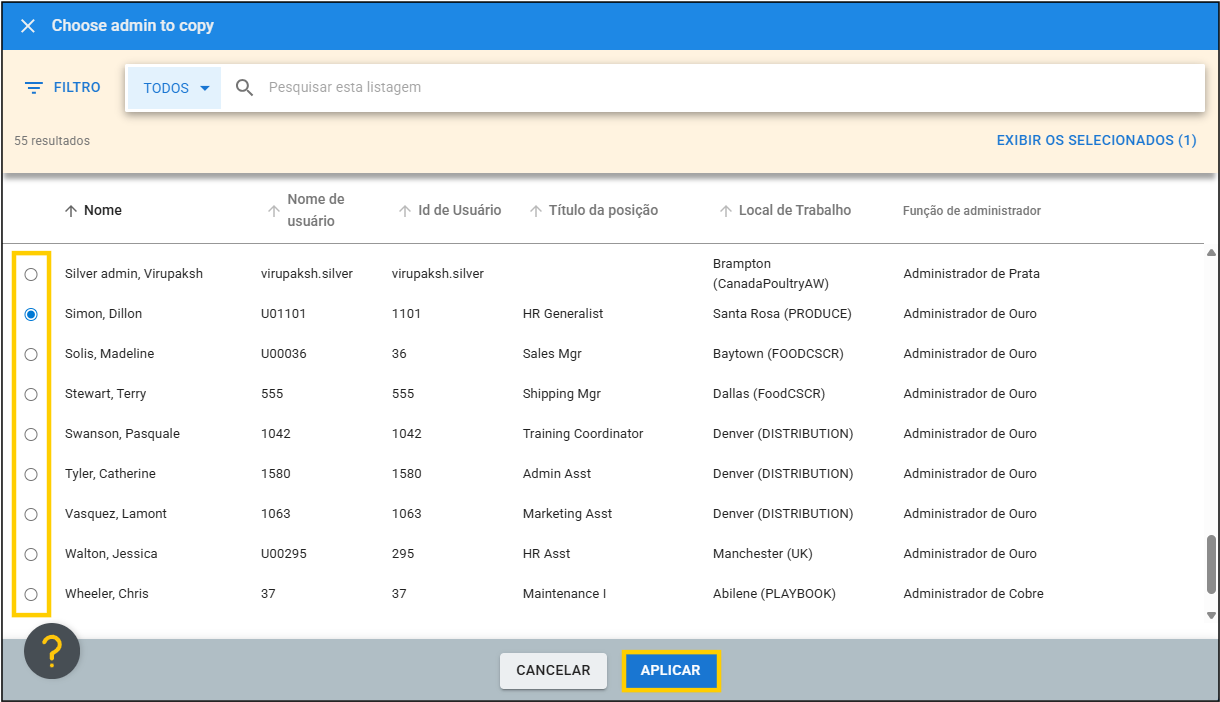Click Santa Rosa (PRODUCE) location cell
1220x702 pixels.
point(782,314)
